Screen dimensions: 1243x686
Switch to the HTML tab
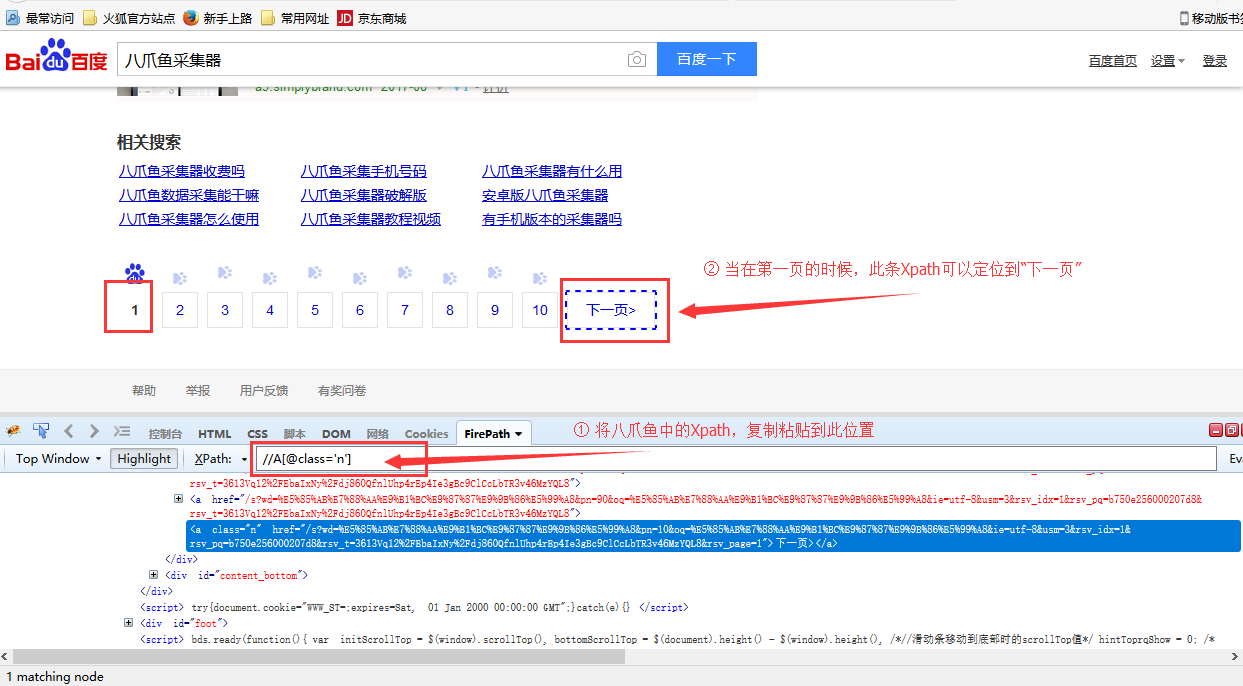point(215,434)
